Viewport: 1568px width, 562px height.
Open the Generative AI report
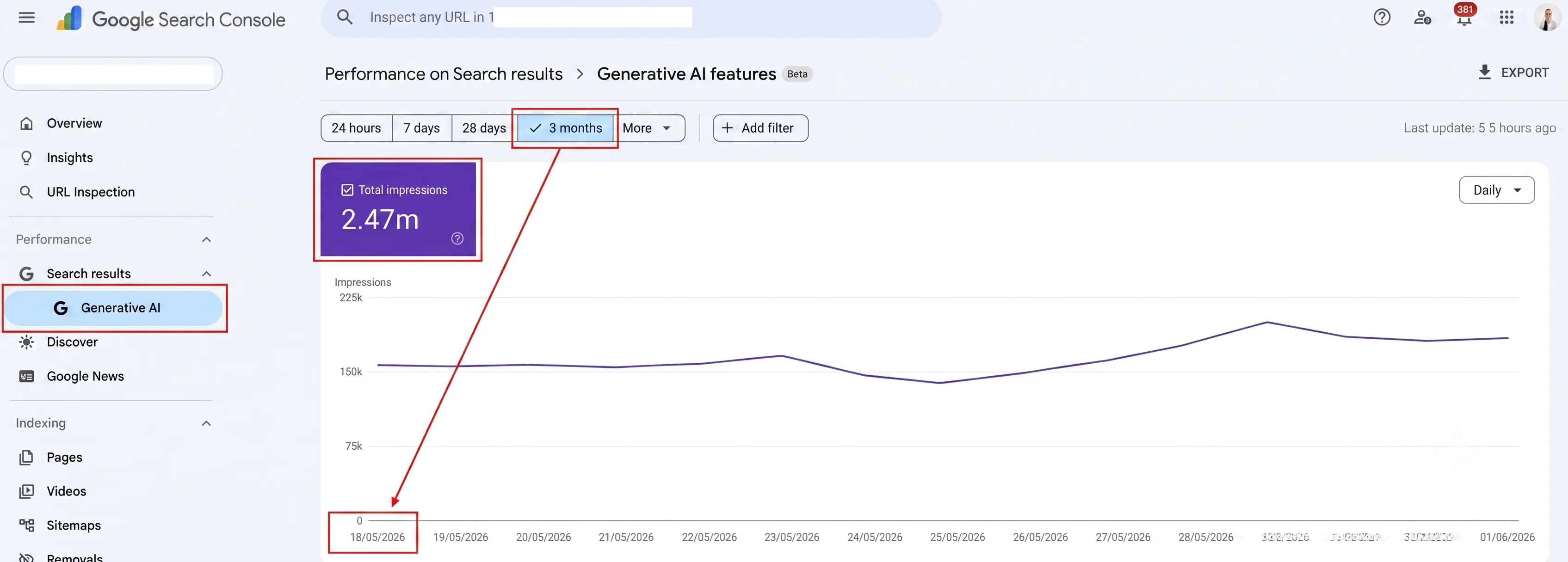[x=113, y=308]
